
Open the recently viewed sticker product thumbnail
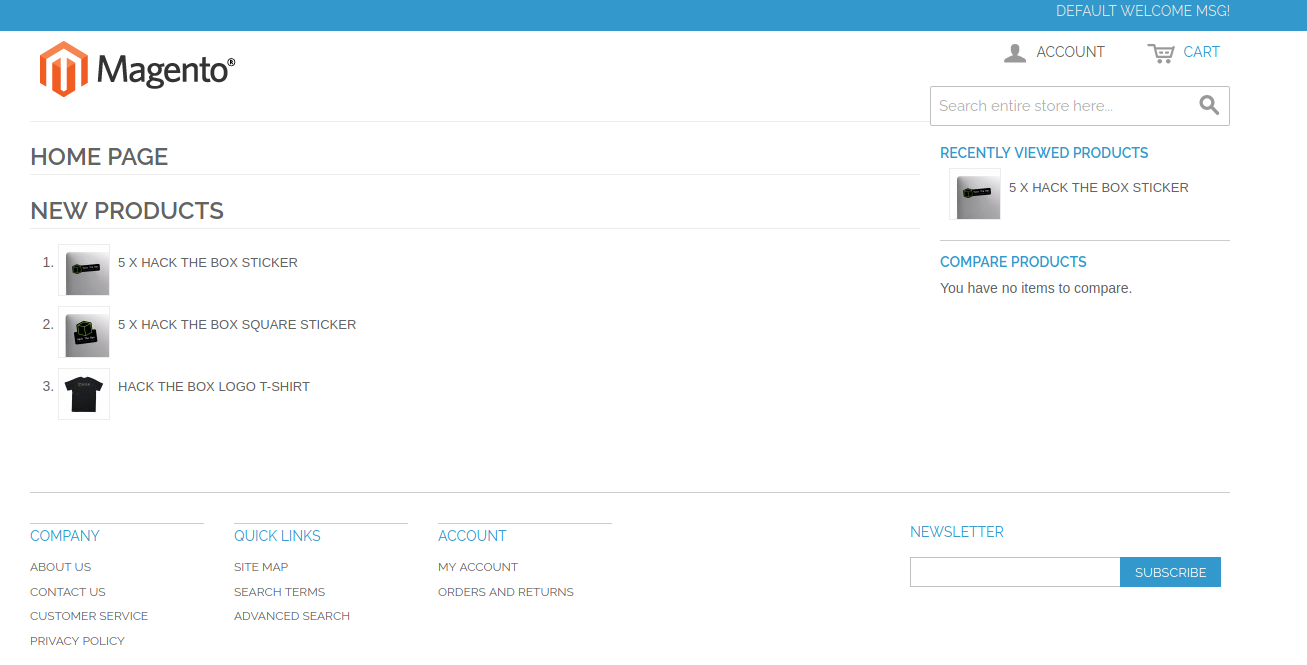974,193
